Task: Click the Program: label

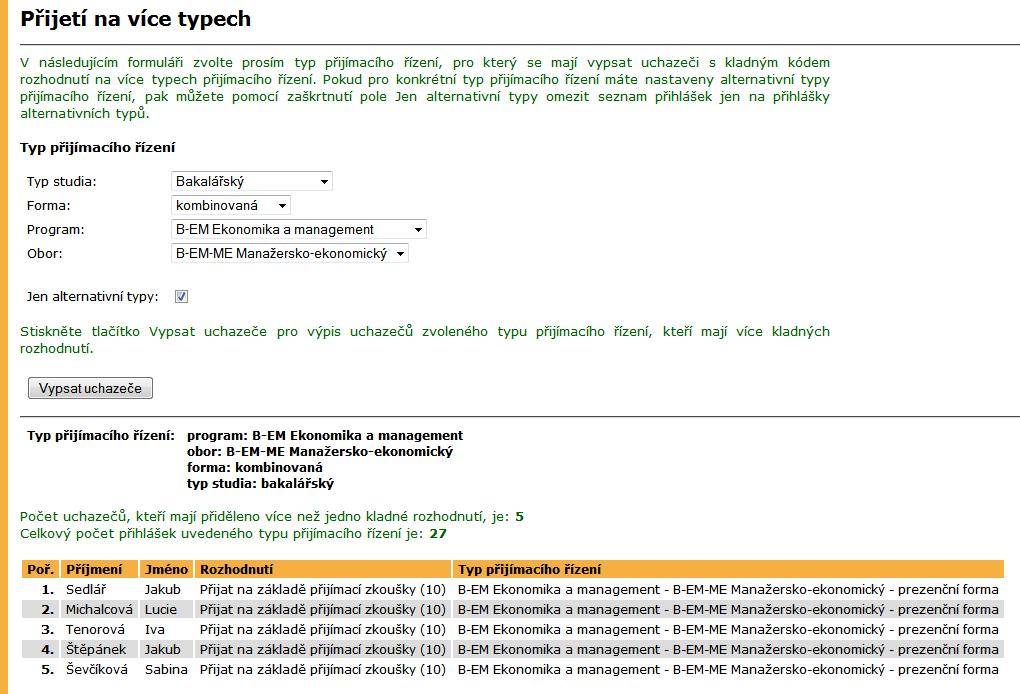Action: (x=55, y=230)
